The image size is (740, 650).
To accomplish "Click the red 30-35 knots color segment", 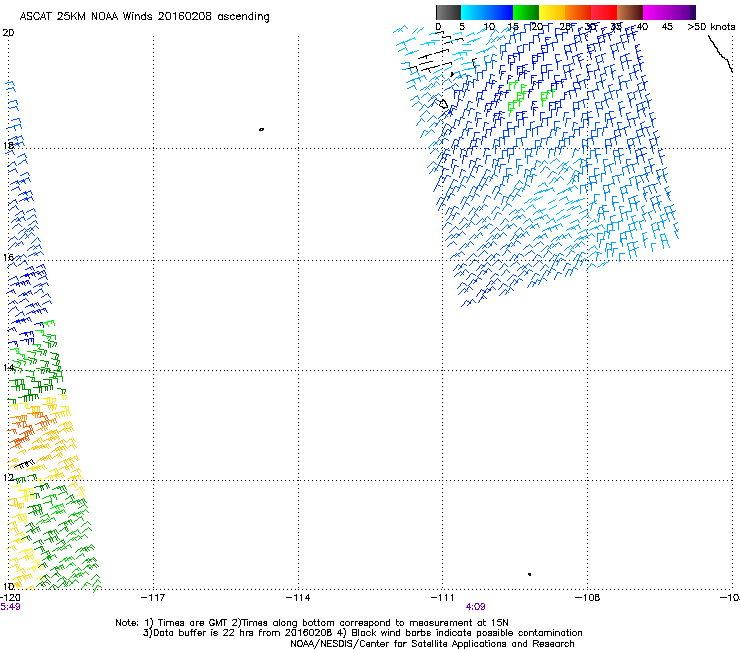I will click(604, 12).
